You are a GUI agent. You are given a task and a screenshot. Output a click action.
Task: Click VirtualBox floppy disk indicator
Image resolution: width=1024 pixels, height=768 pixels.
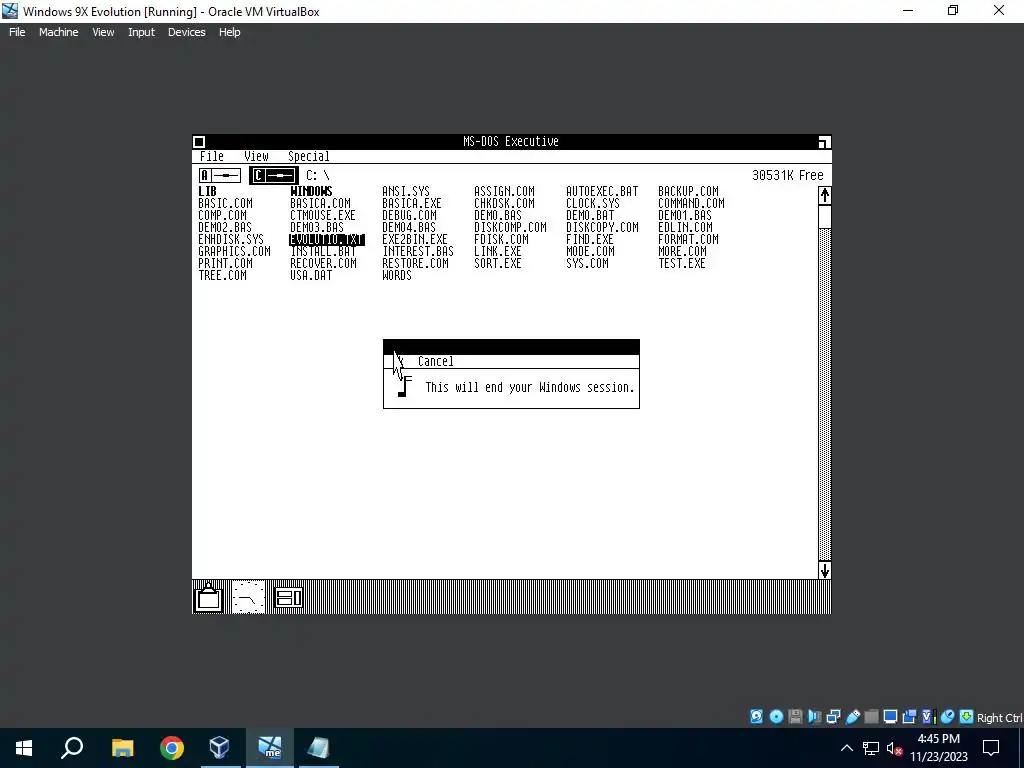tap(795, 717)
